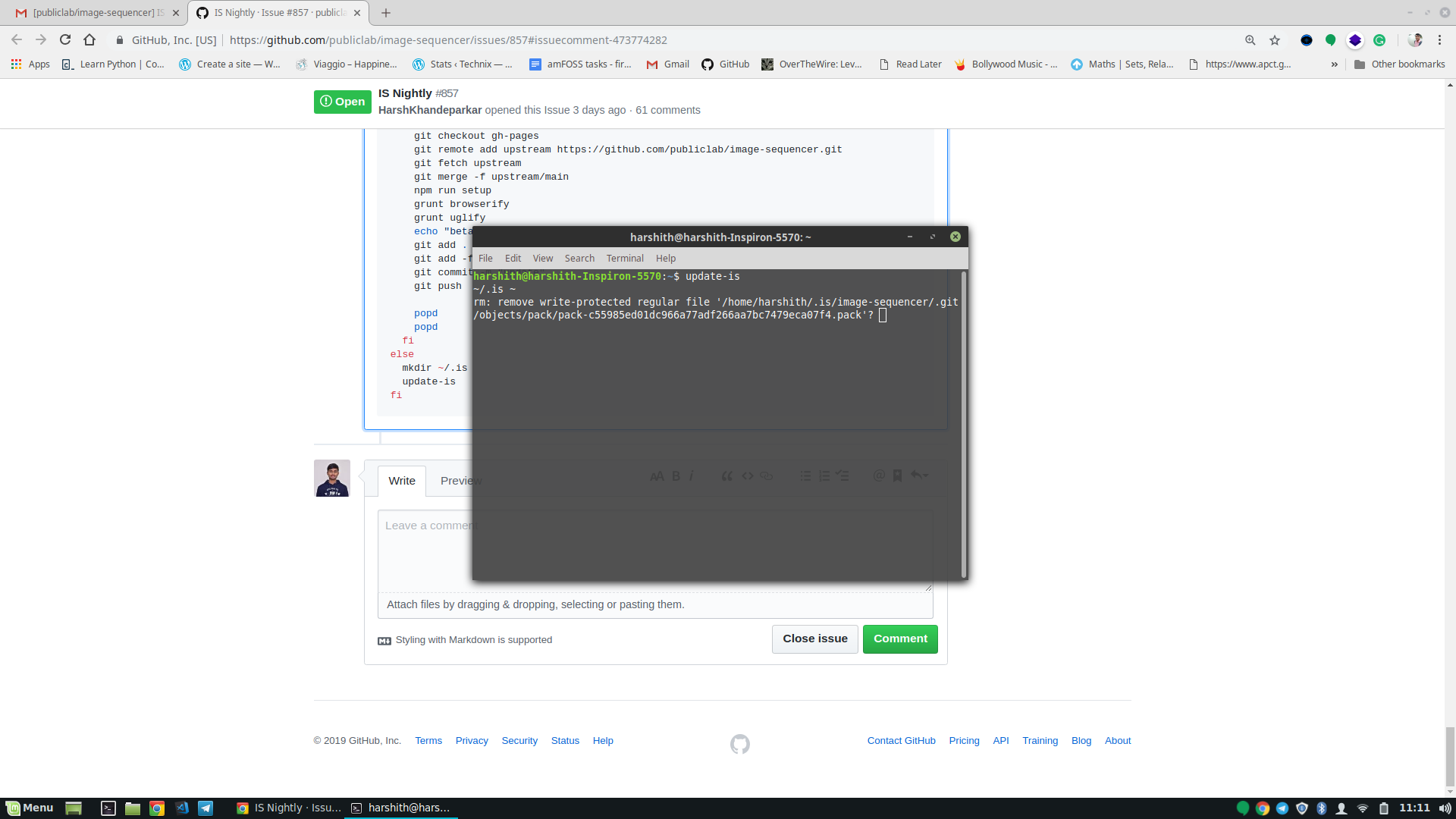Image resolution: width=1456 pixels, height=819 pixels.
Task: Click the commenter avatar thumbnail
Action: (332, 479)
